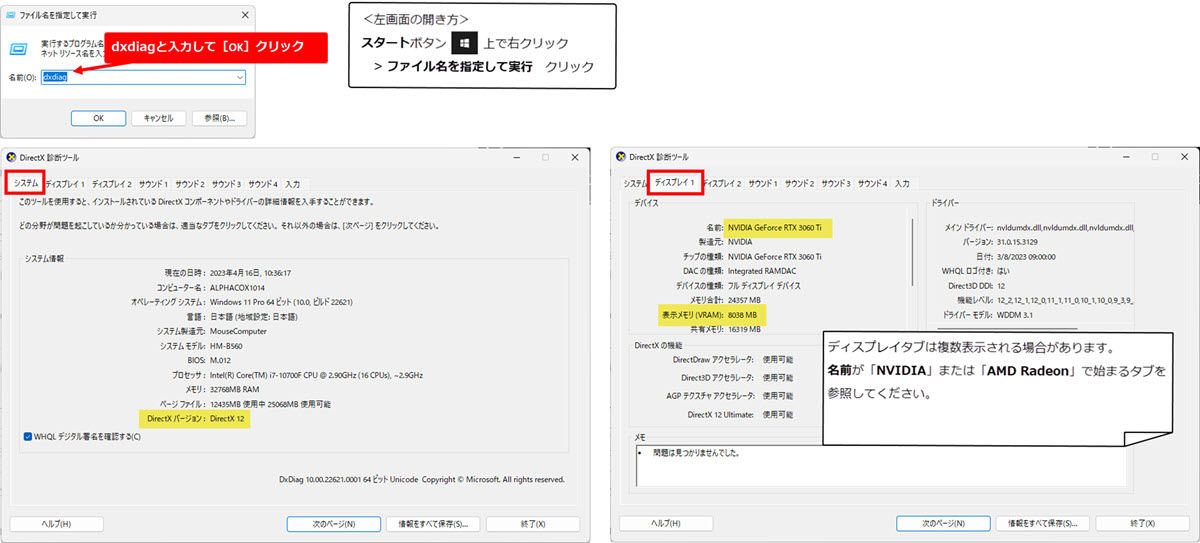The height and width of the screenshot is (543, 1200).
Task: Click the dxdiag name input field
Action: [143, 77]
